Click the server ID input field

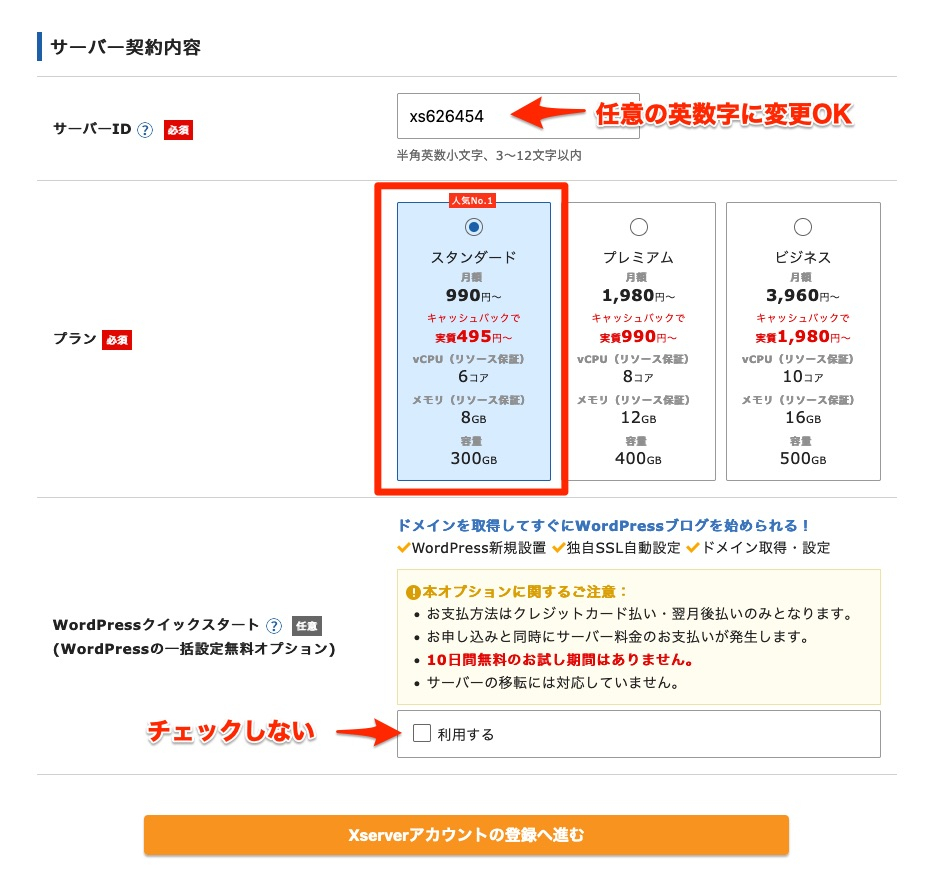pos(518,116)
